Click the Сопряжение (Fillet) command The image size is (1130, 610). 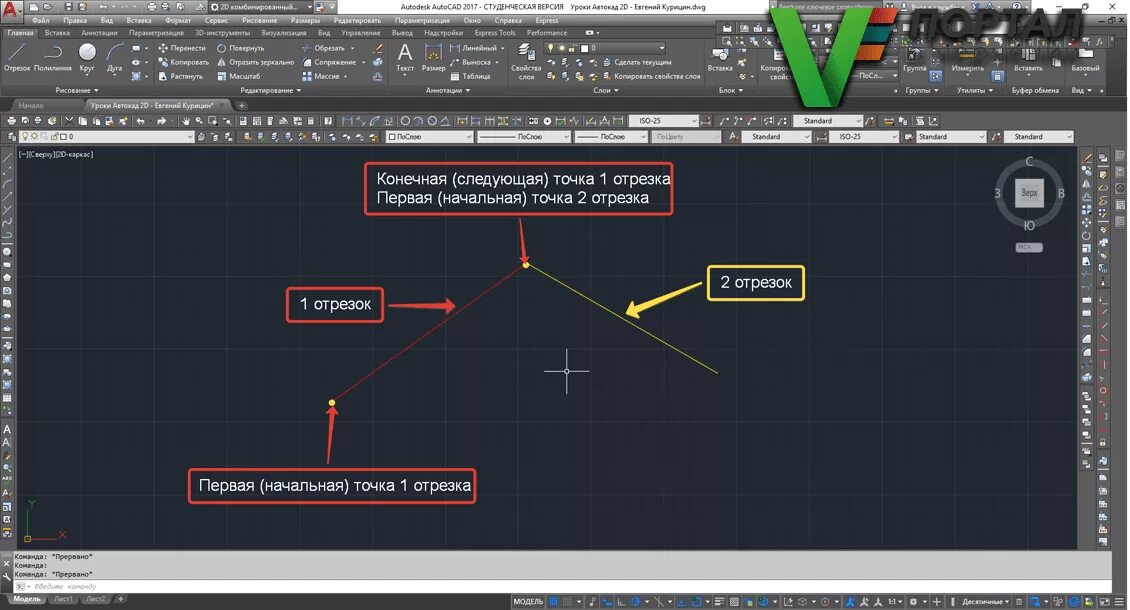329,62
